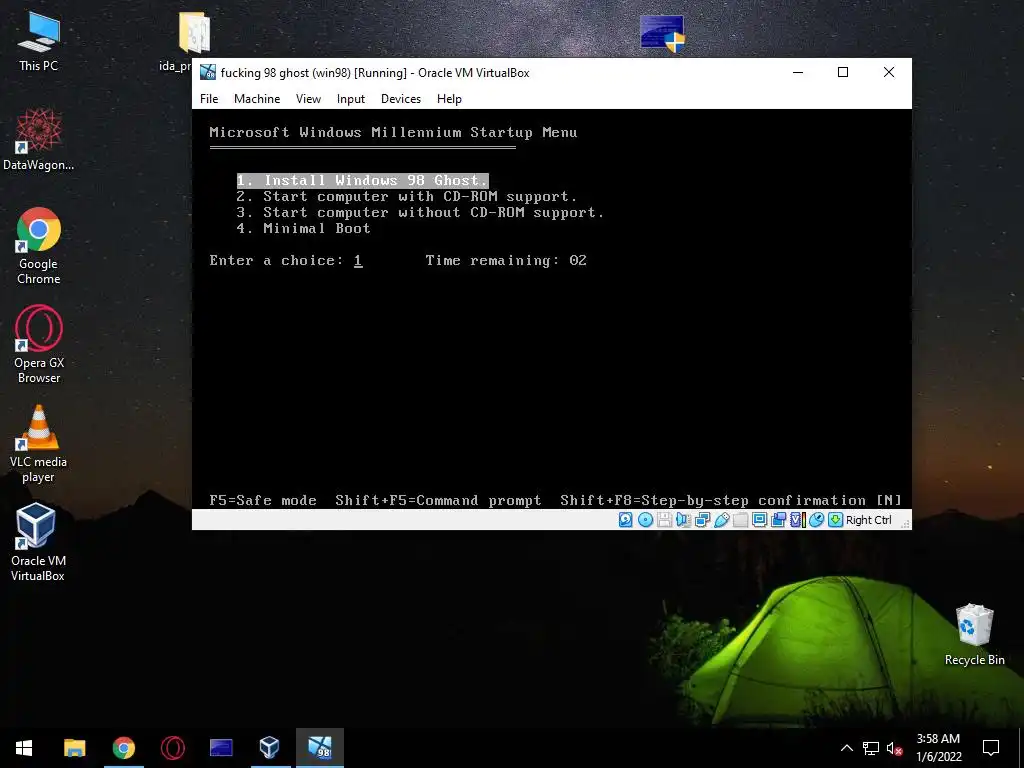Minimize the VirtualBox VM window
The image size is (1024, 768).
797,72
